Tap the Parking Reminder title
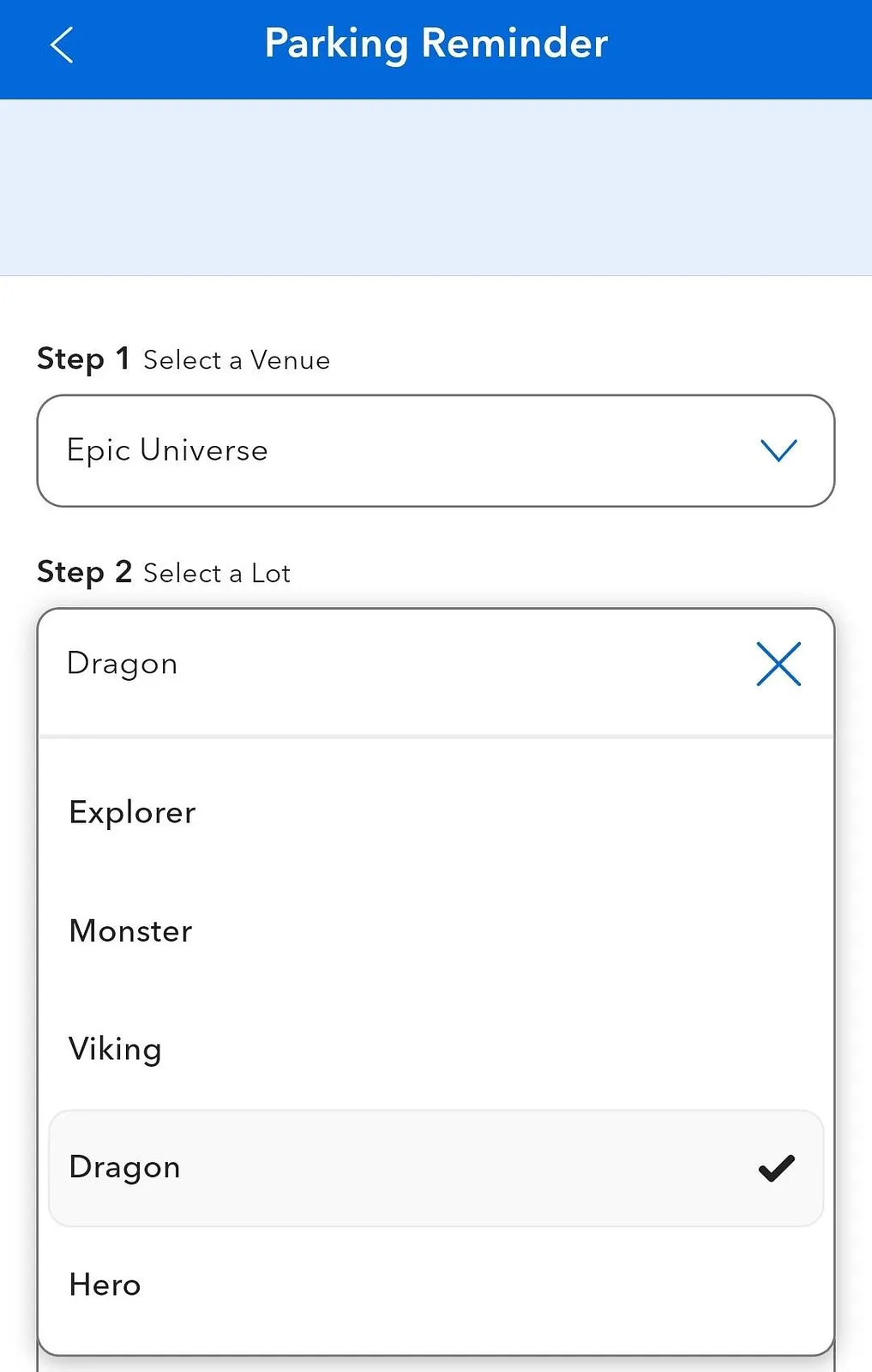Screen dimensions: 872x1372 point(436,45)
